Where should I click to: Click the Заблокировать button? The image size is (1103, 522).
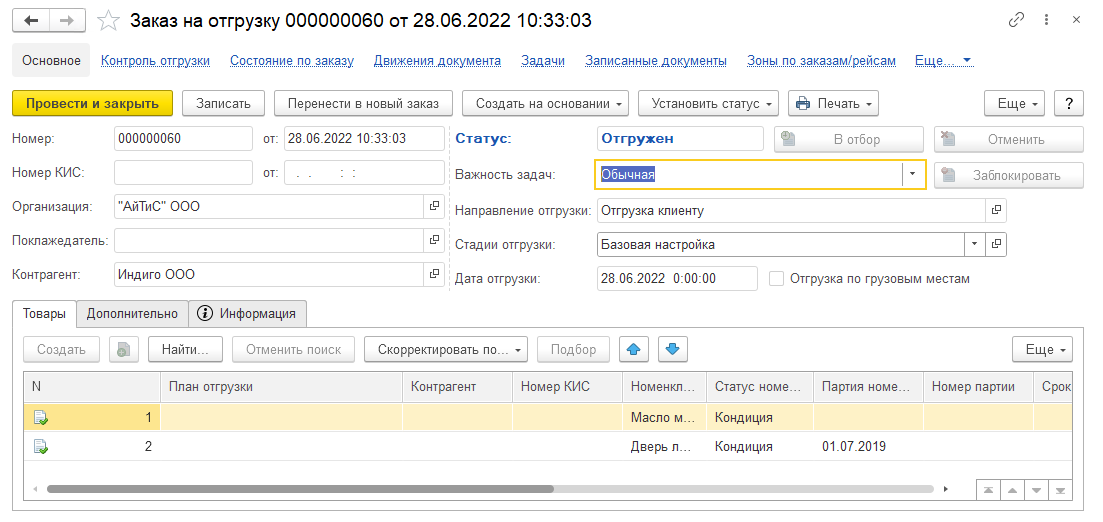click(1009, 175)
